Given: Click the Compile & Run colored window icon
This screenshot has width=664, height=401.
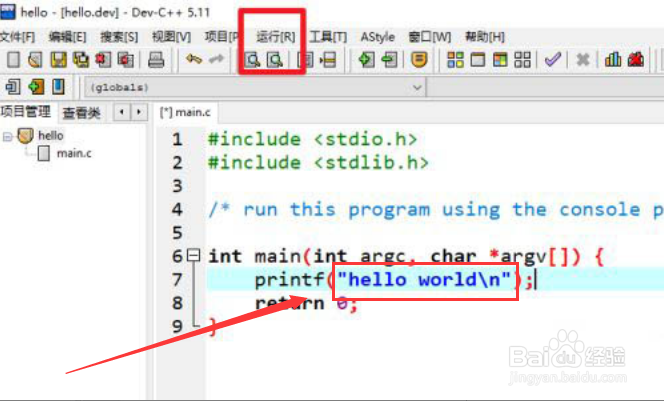Looking at the screenshot, I should point(500,60).
